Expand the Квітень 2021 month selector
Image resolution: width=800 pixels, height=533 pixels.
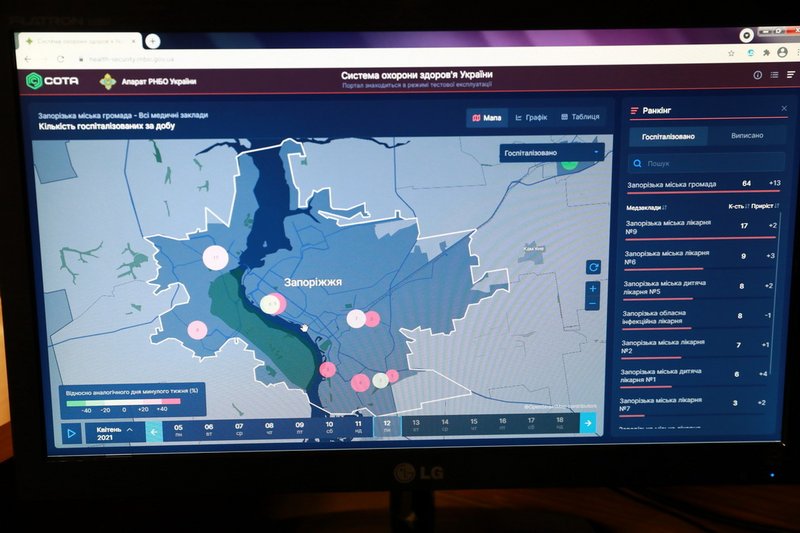coord(111,433)
